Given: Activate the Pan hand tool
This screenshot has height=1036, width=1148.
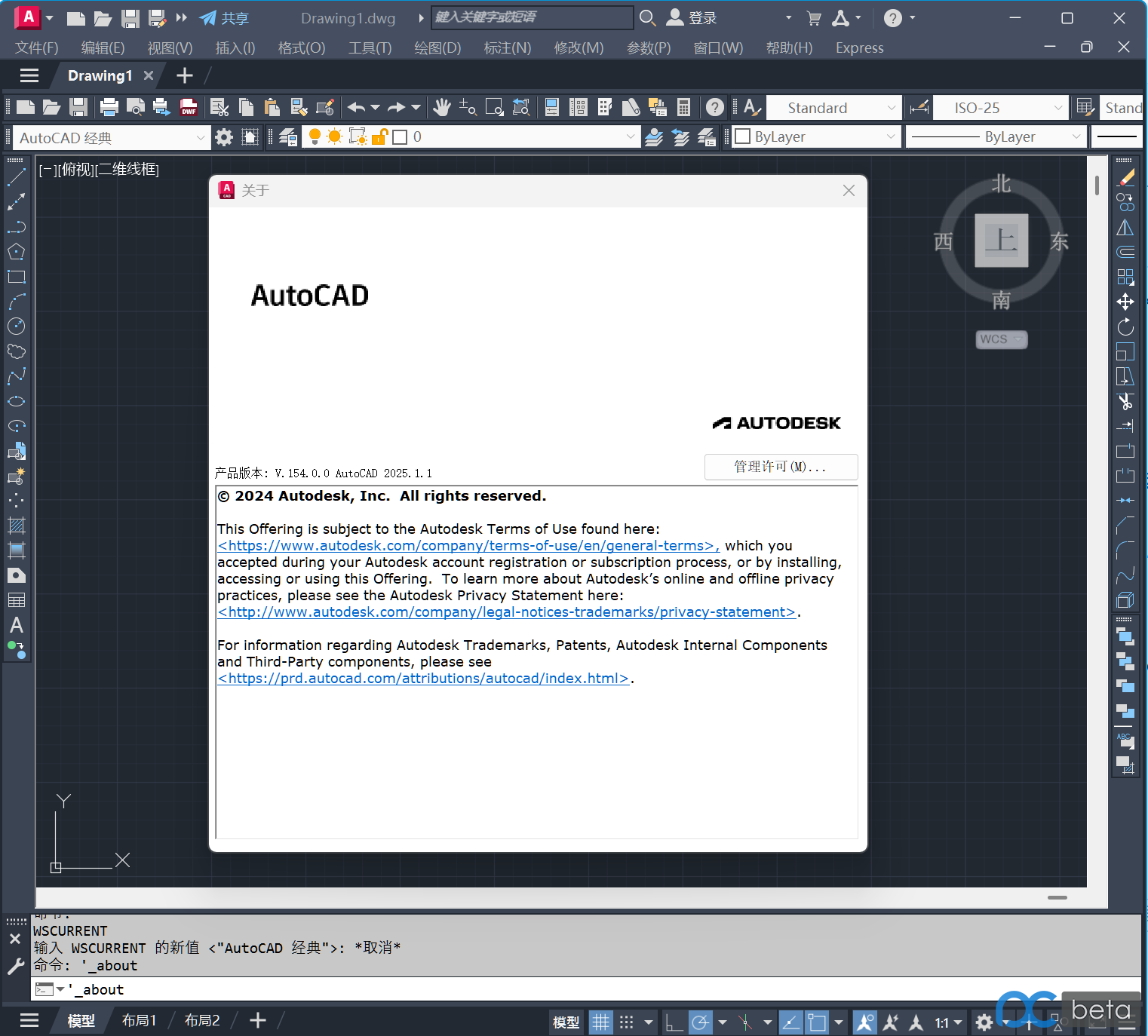Looking at the screenshot, I should tap(442, 107).
